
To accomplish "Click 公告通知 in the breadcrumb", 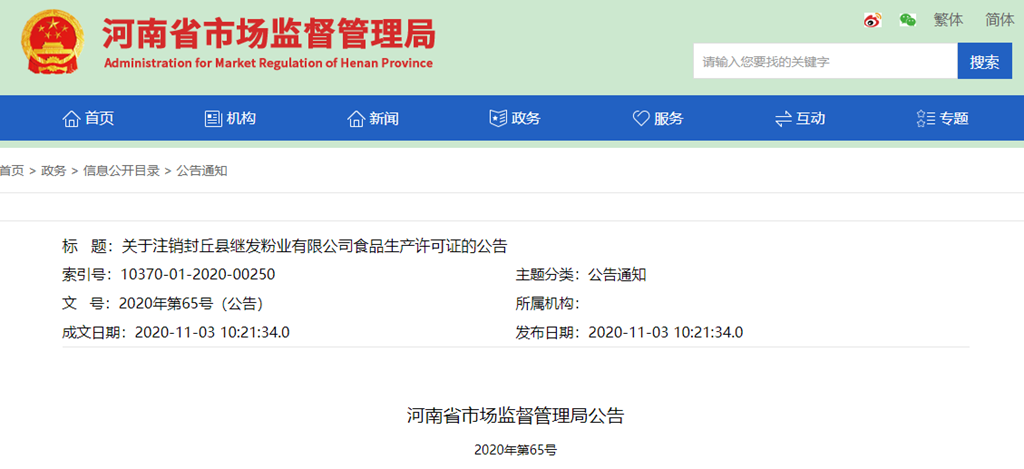I will 202,171.
